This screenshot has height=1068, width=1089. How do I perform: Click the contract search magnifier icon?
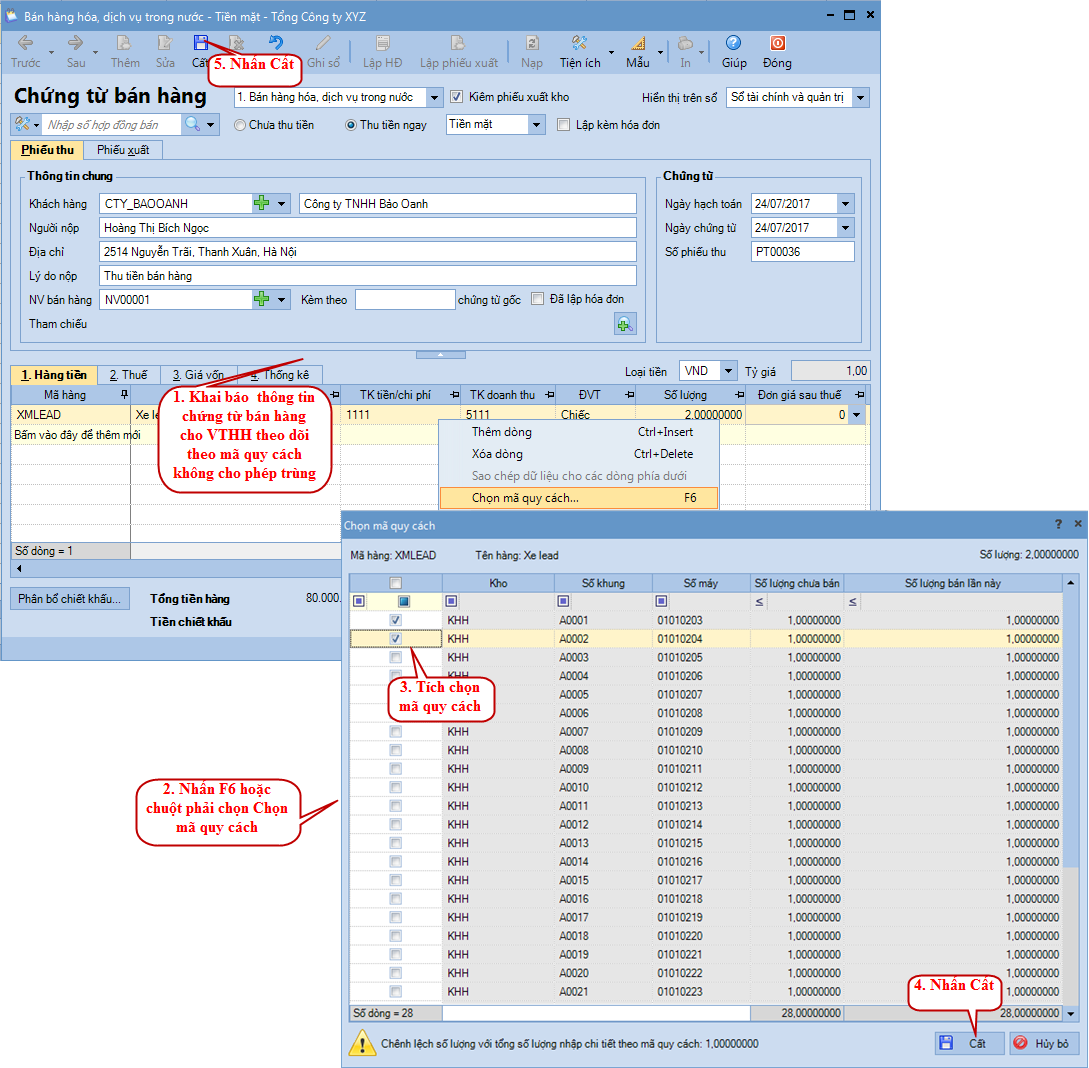(191, 125)
